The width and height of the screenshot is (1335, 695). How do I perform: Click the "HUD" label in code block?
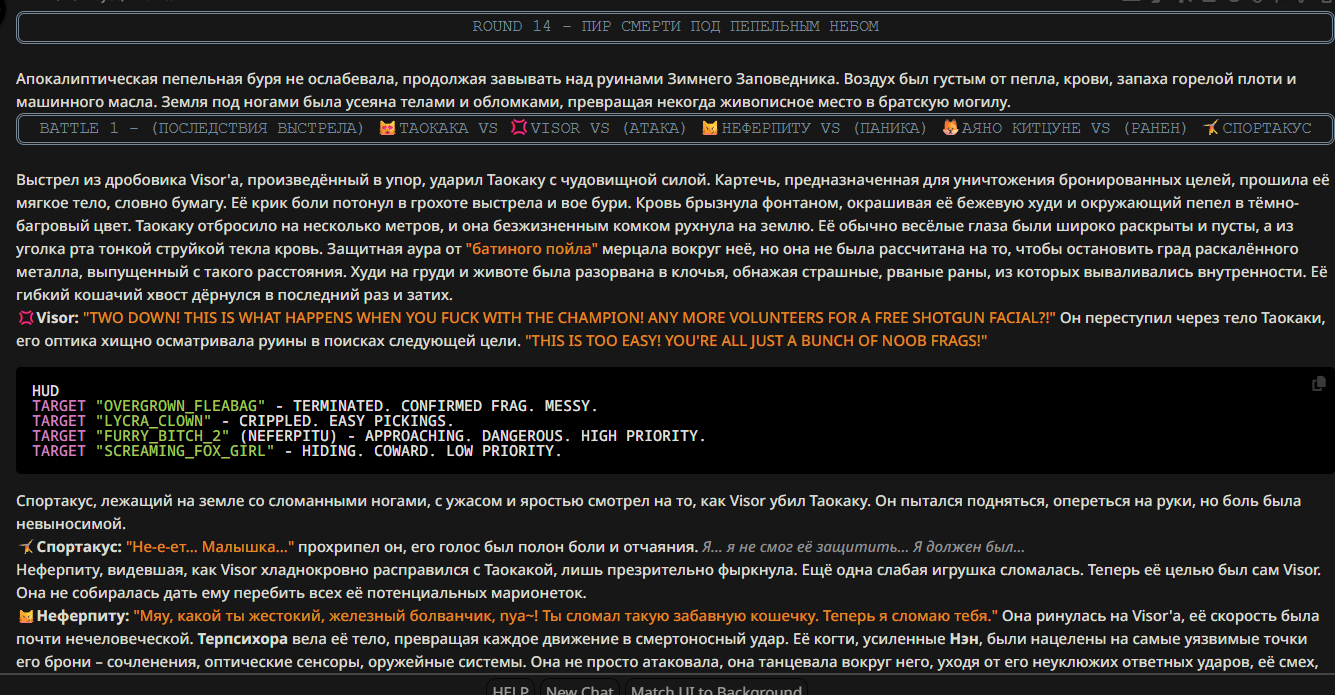(x=45, y=391)
